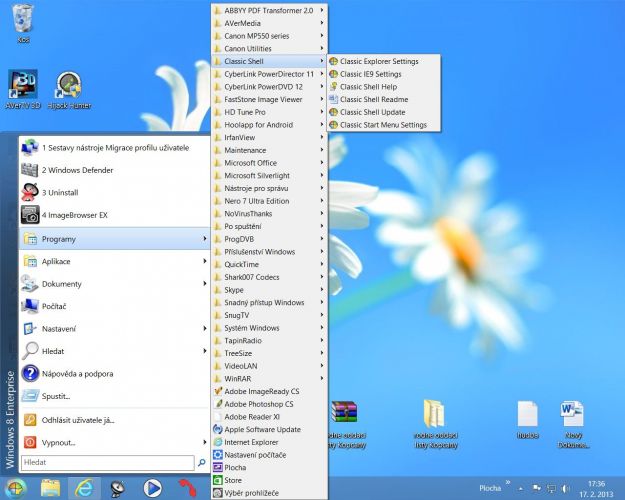Open Classic Shell Readme
Viewport: 625px width, 500px height.
[384, 100]
